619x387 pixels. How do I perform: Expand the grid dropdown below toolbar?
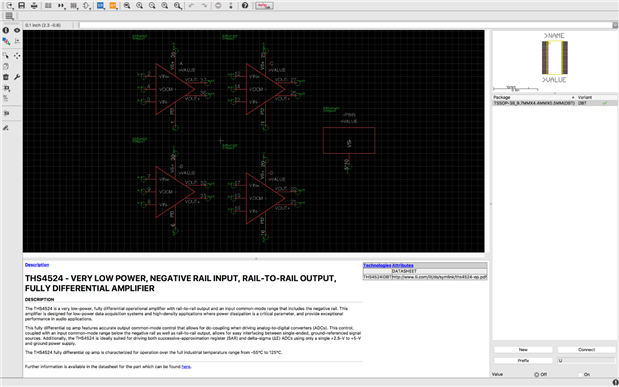pos(9,16)
